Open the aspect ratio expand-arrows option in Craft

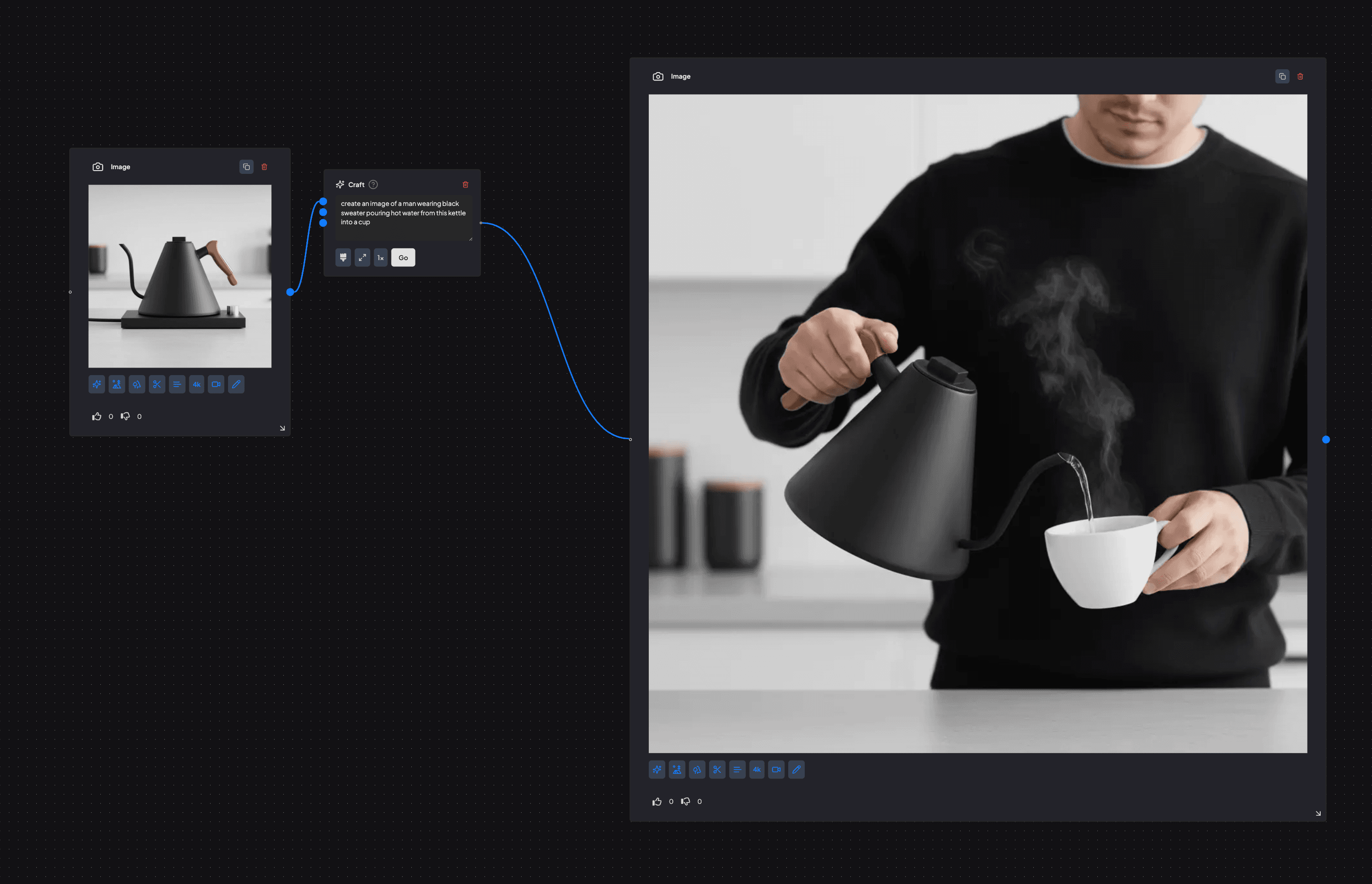(x=362, y=258)
